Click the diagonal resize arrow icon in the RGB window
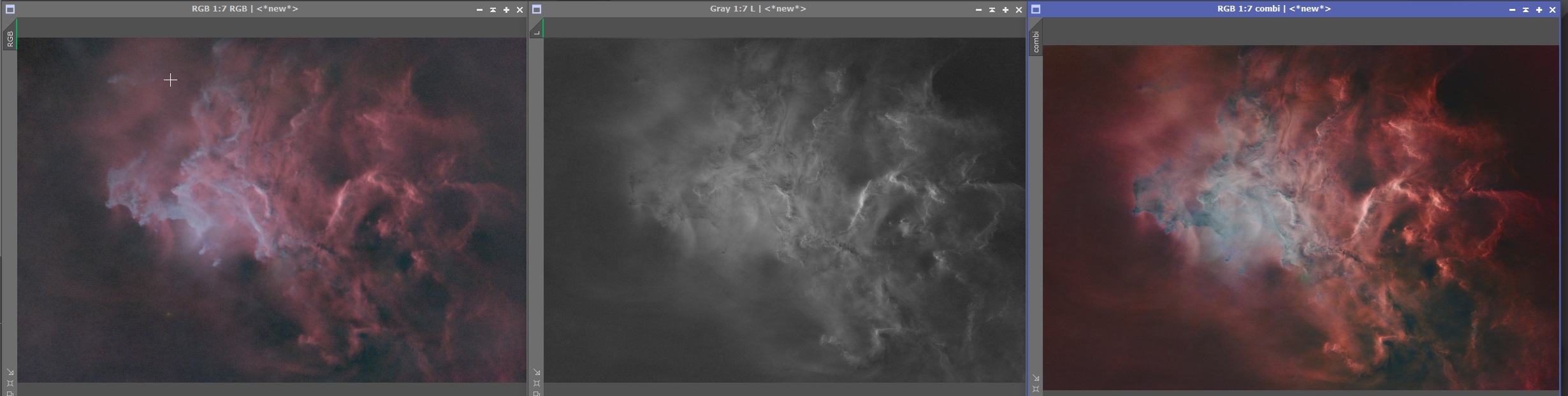Screen dimensions: 1568x396 click(x=10, y=372)
